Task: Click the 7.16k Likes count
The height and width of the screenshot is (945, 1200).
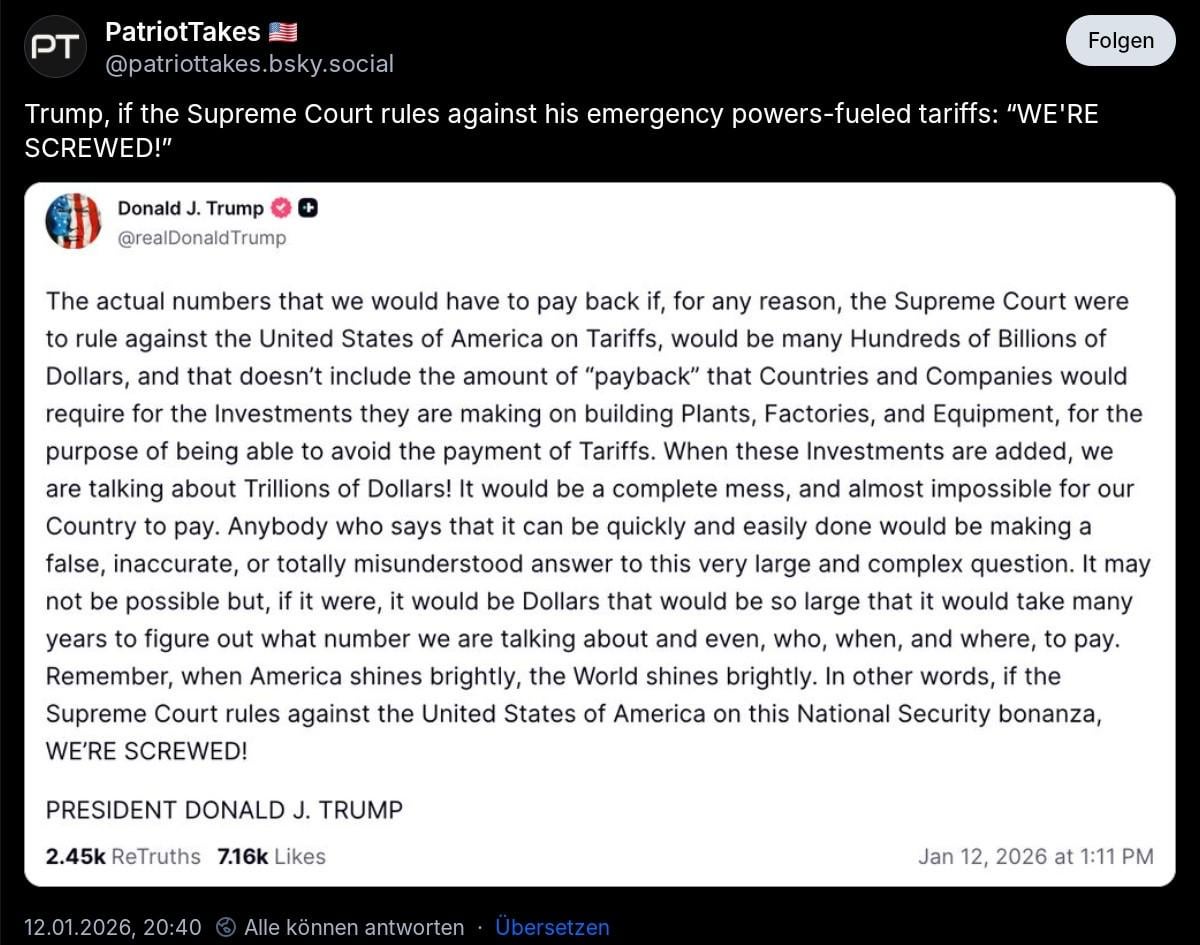Action: pos(271,857)
